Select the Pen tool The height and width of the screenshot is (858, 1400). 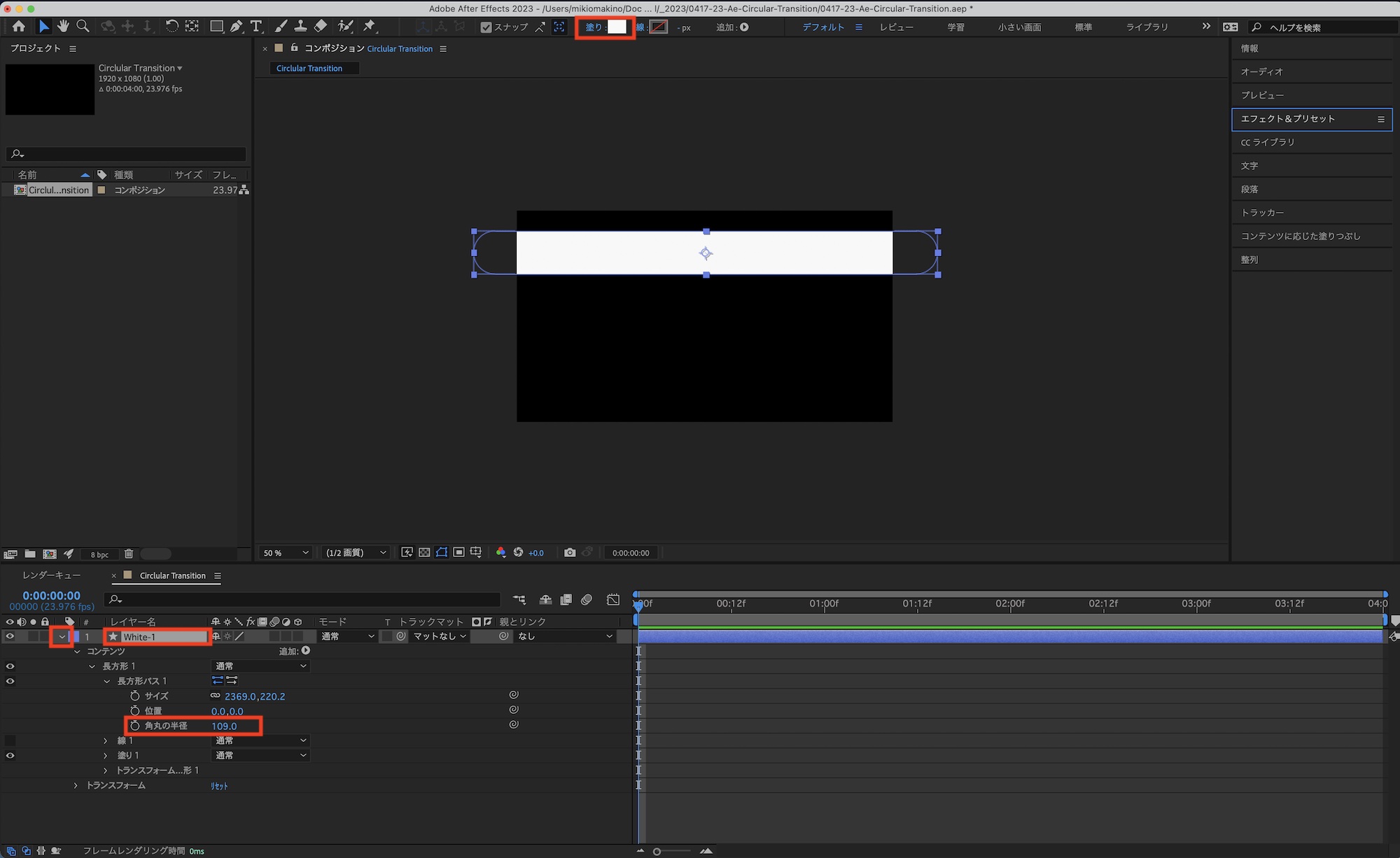(x=237, y=27)
